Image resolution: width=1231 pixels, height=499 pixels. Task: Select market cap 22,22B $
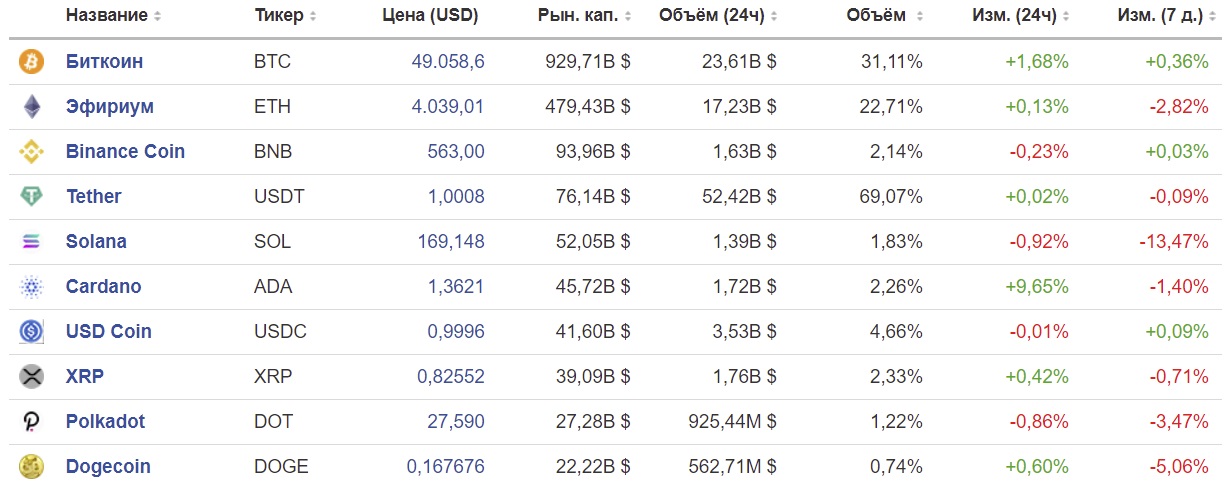(x=593, y=467)
